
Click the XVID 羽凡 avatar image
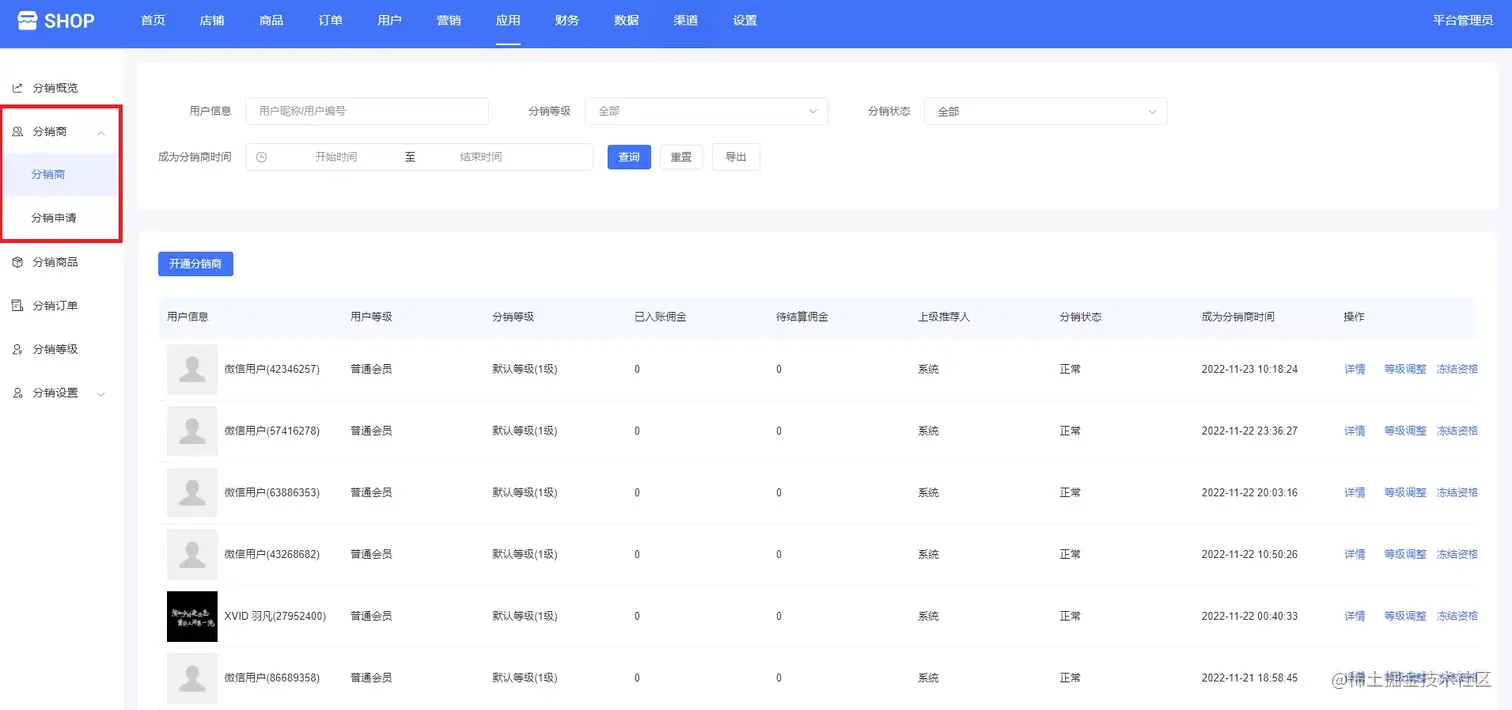192,616
